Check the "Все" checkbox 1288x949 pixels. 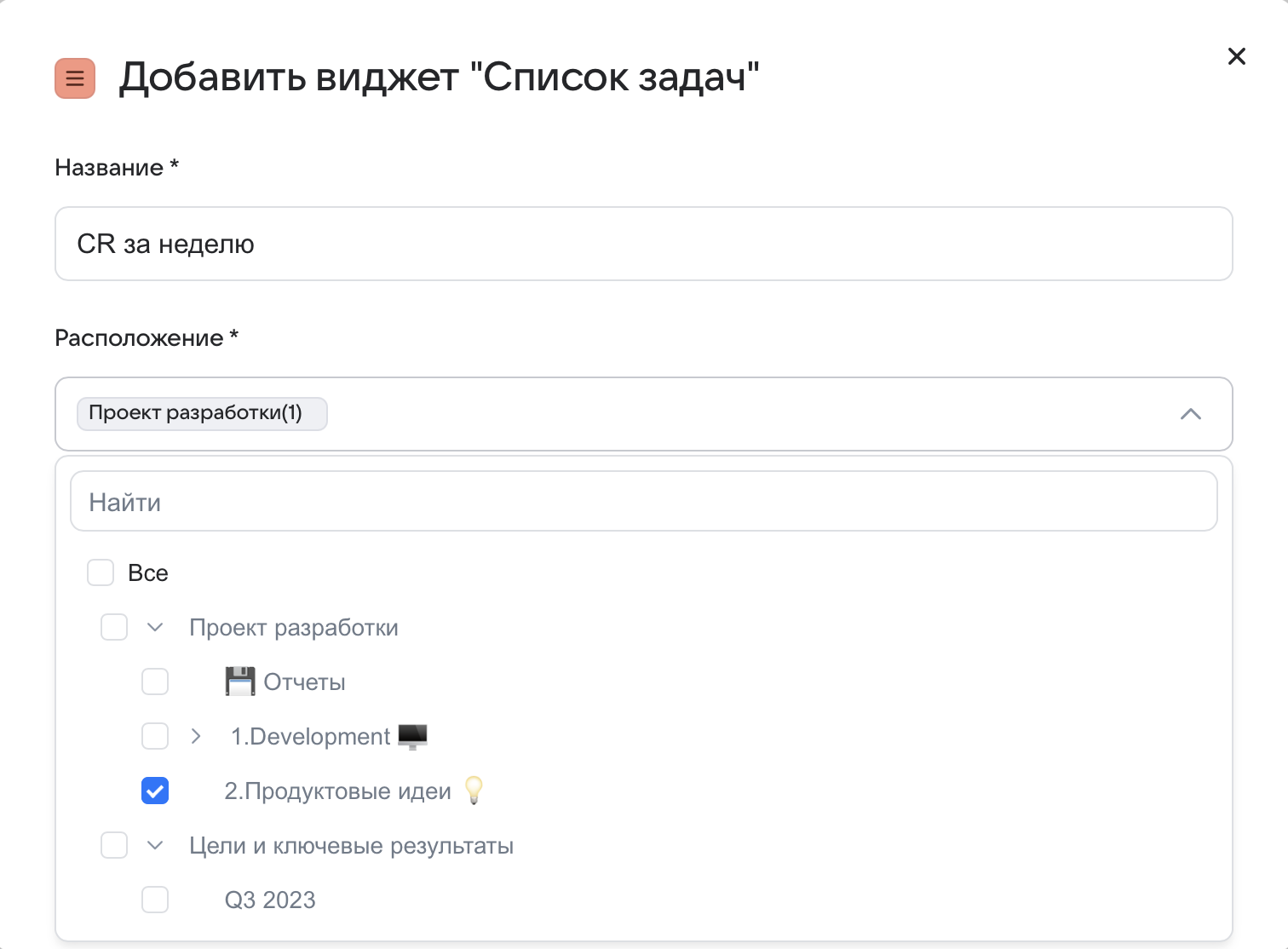tap(101, 572)
